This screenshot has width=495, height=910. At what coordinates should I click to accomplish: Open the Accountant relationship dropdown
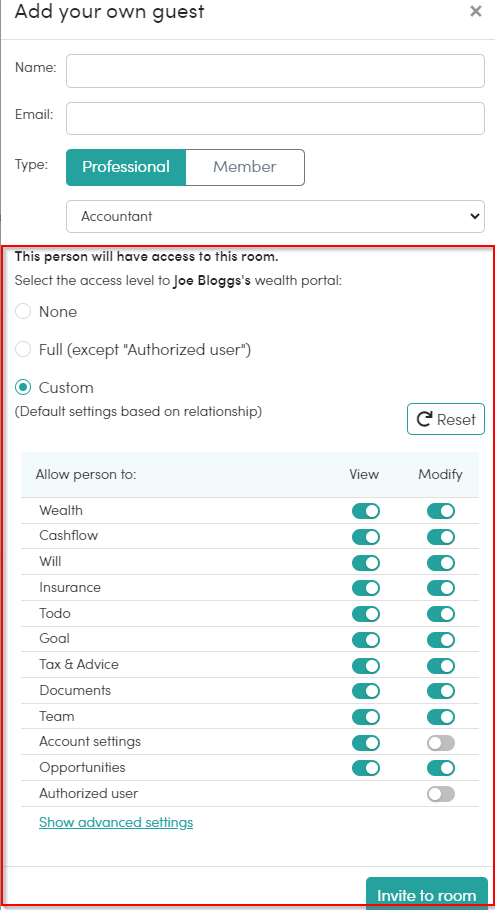tap(275, 216)
